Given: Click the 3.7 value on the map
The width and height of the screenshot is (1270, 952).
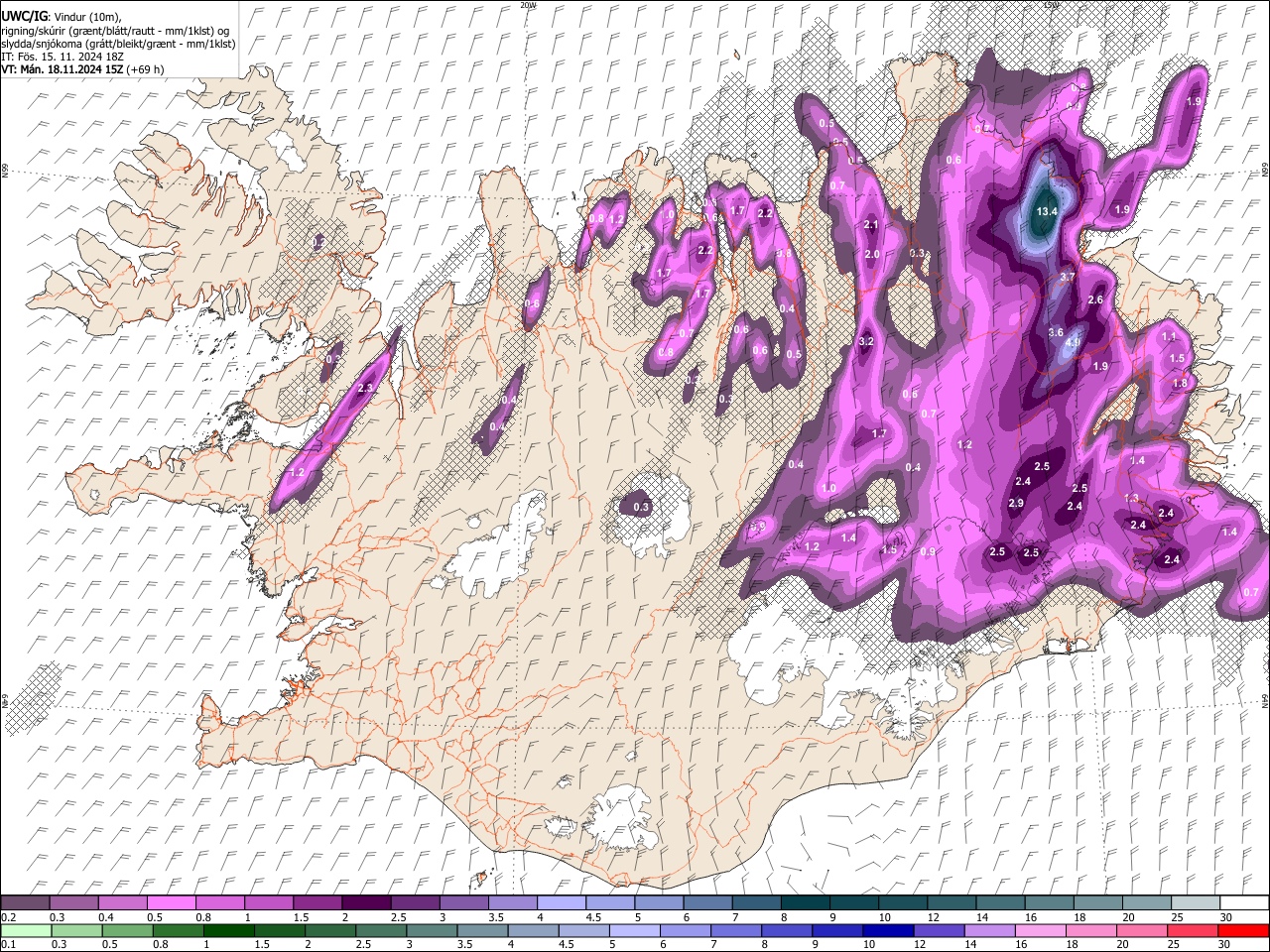Looking at the screenshot, I should (1068, 277).
